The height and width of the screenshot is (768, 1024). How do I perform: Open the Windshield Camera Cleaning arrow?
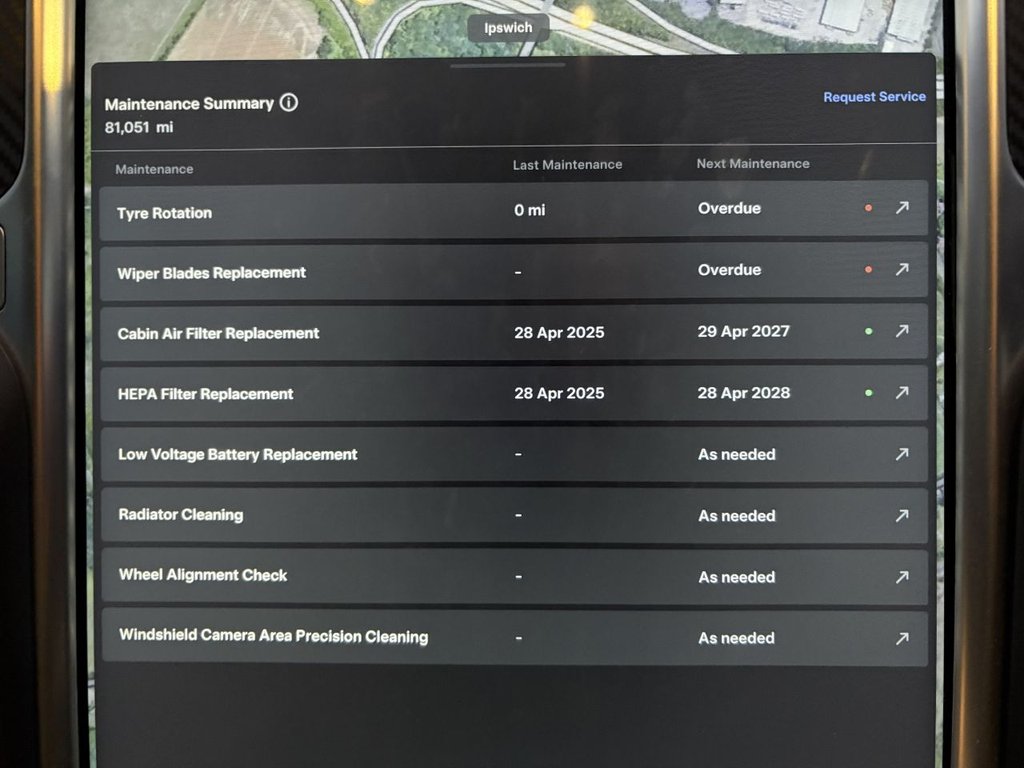(902, 638)
